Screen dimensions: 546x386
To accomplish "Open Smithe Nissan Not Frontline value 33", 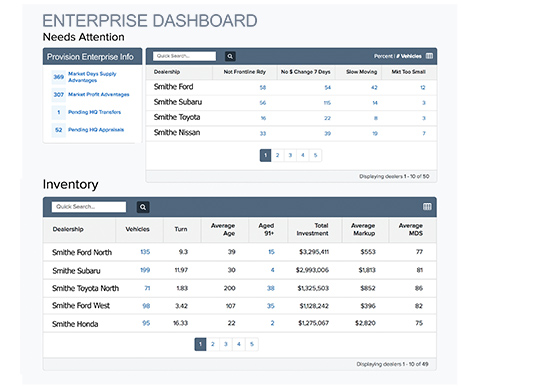I will tap(263, 134).
